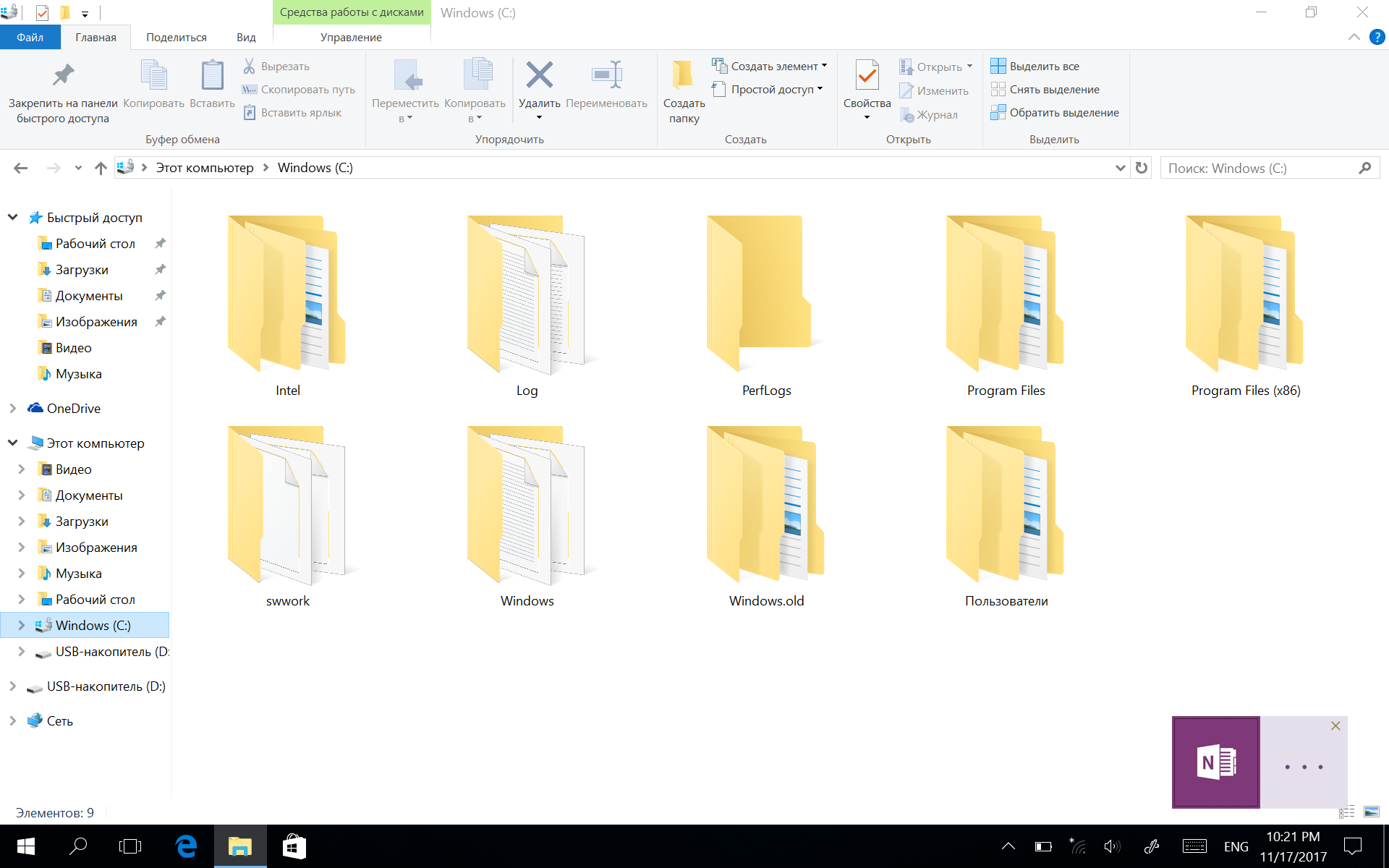This screenshot has width=1389, height=868.
Task: Open the Файл menu tab
Action: pos(30,37)
